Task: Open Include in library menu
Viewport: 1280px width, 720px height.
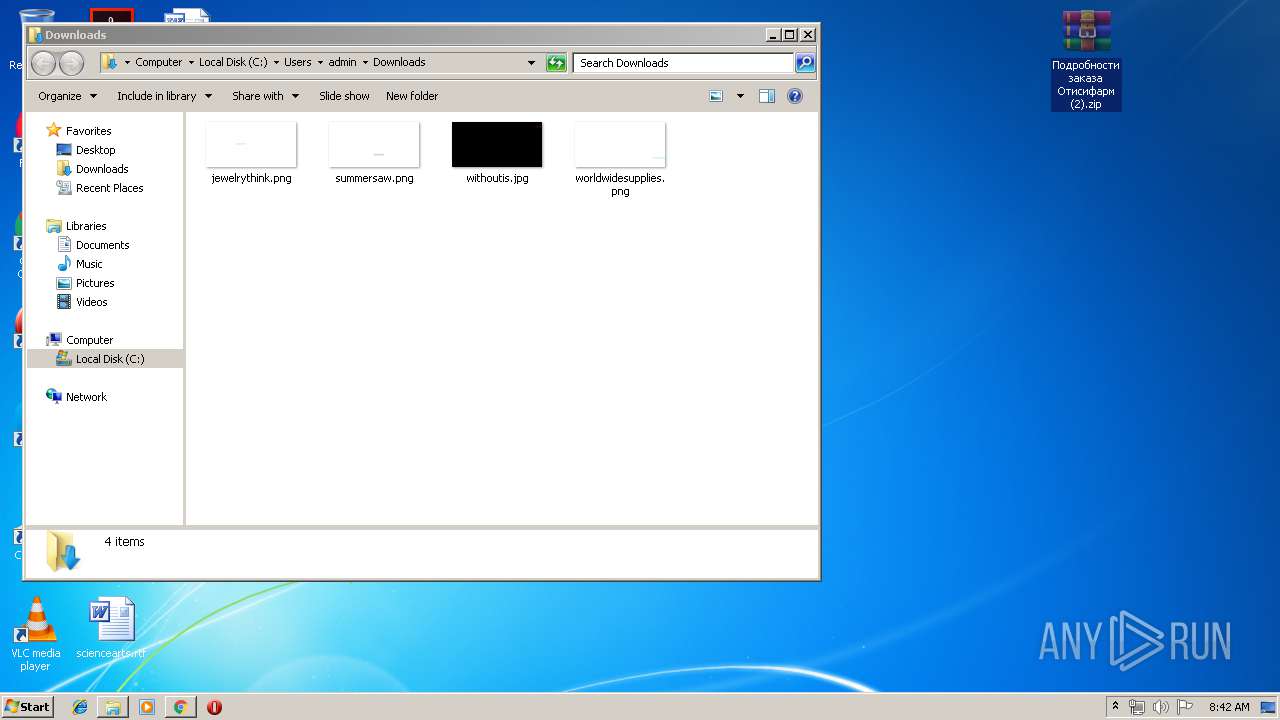Action: 164,96
